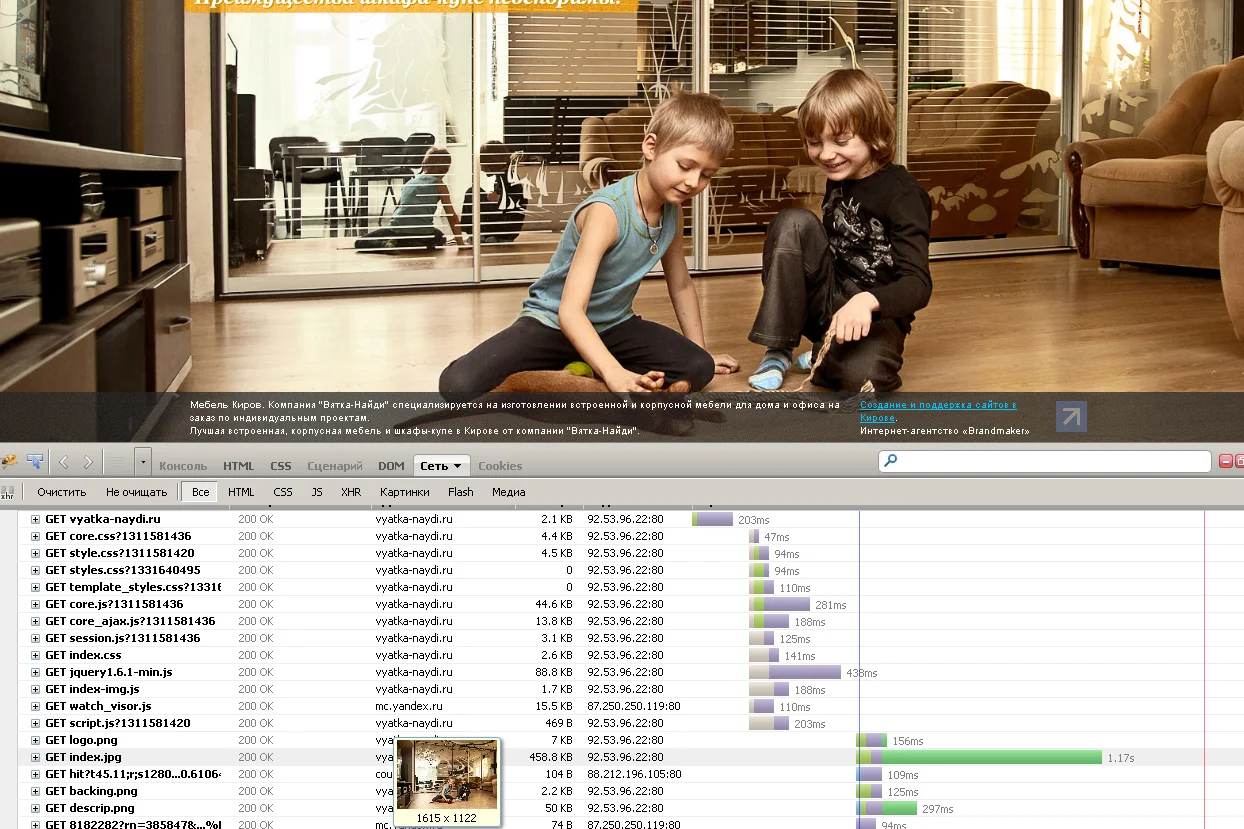The height and width of the screenshot is (829, 1244).
Task: Switch to the HTML panel tab
Action: click(x=239, y=466)
